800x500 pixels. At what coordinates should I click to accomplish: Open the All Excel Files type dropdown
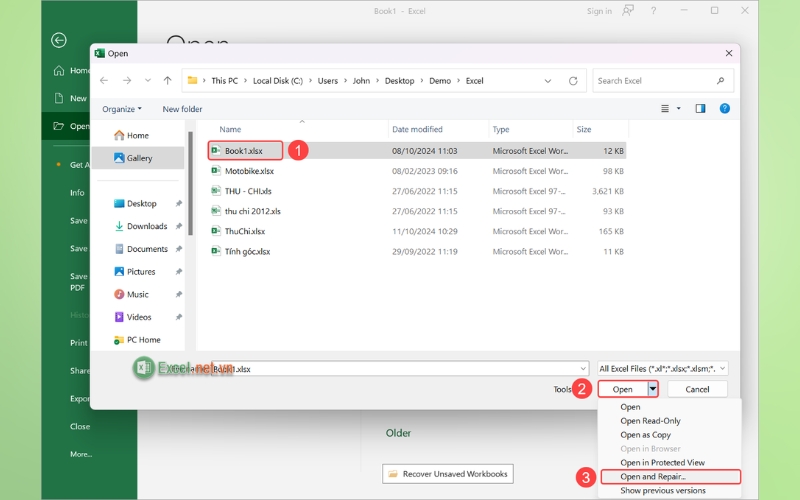click(662, 368)
